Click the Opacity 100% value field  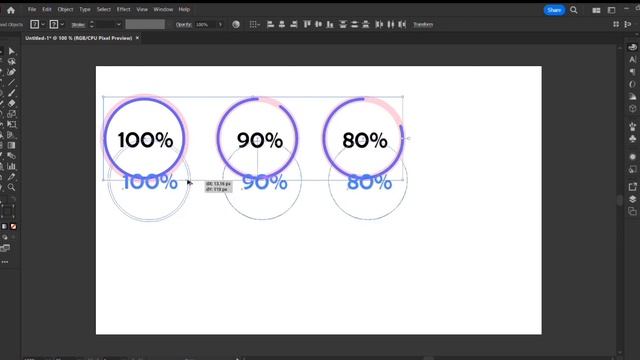(205, 24)
